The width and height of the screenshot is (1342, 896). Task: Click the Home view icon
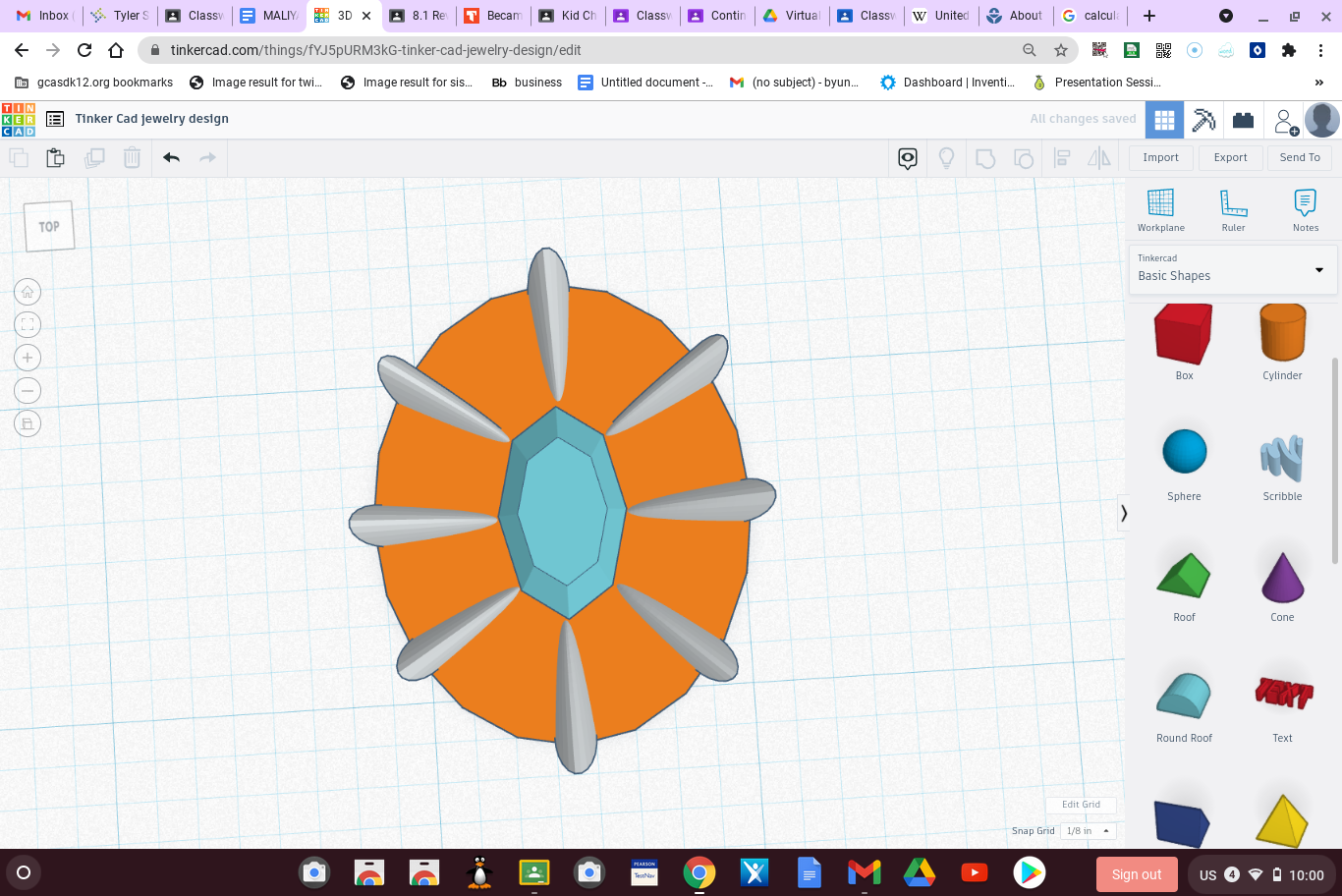pos(28,291)
